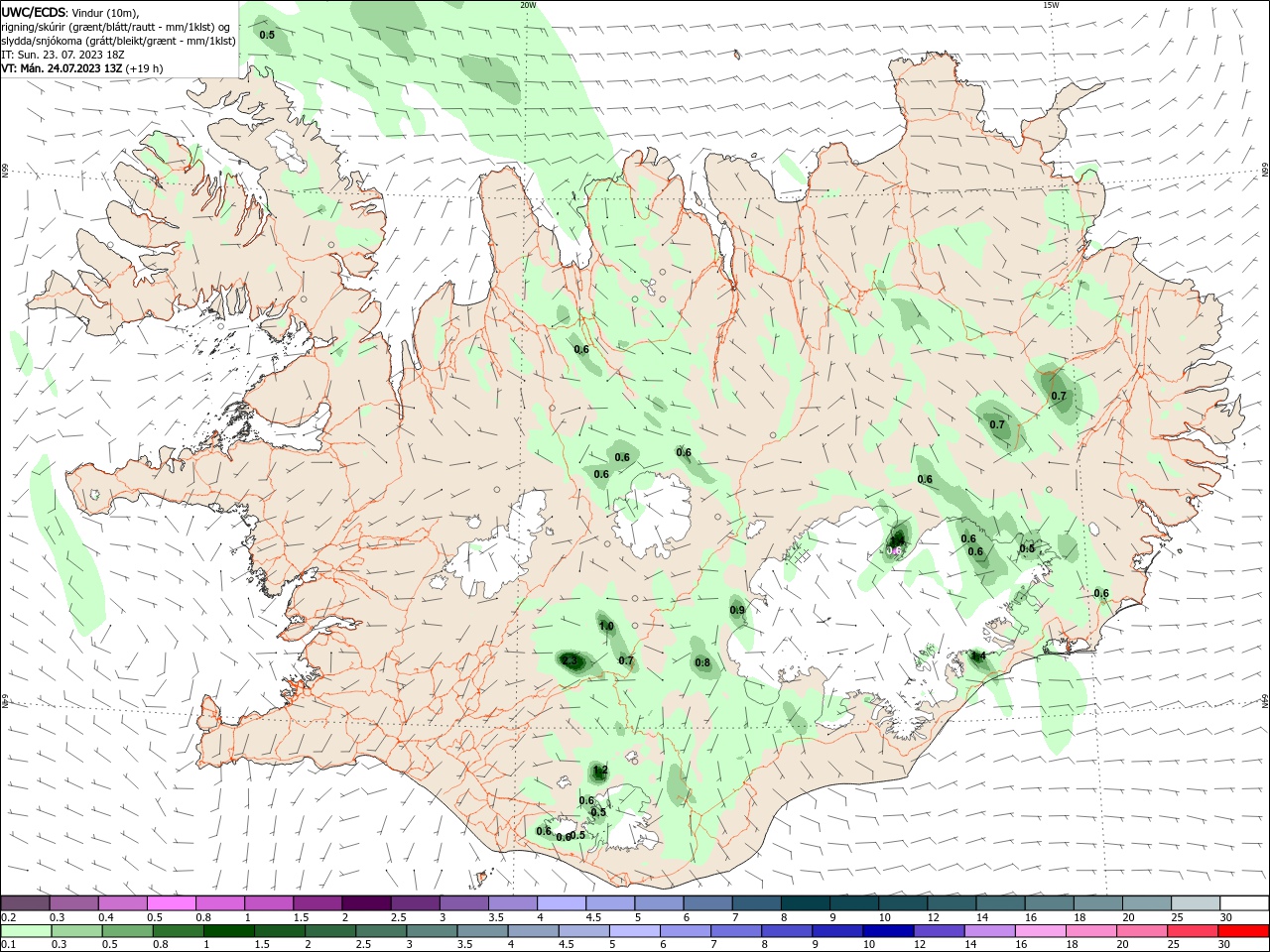Screen dimensions: 1270x952
Task: Click the 0.8 precipitation value on the map
Action: tap(702, 662)
